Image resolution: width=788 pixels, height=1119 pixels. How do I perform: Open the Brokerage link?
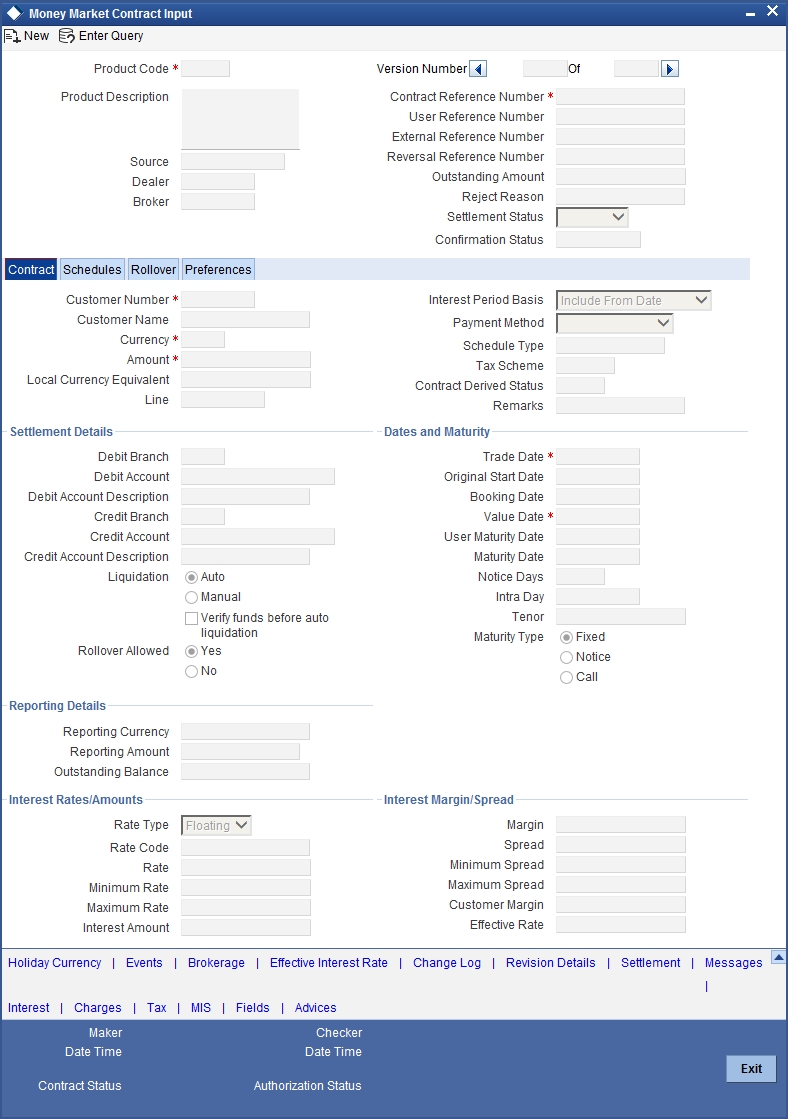pos(216,963)
